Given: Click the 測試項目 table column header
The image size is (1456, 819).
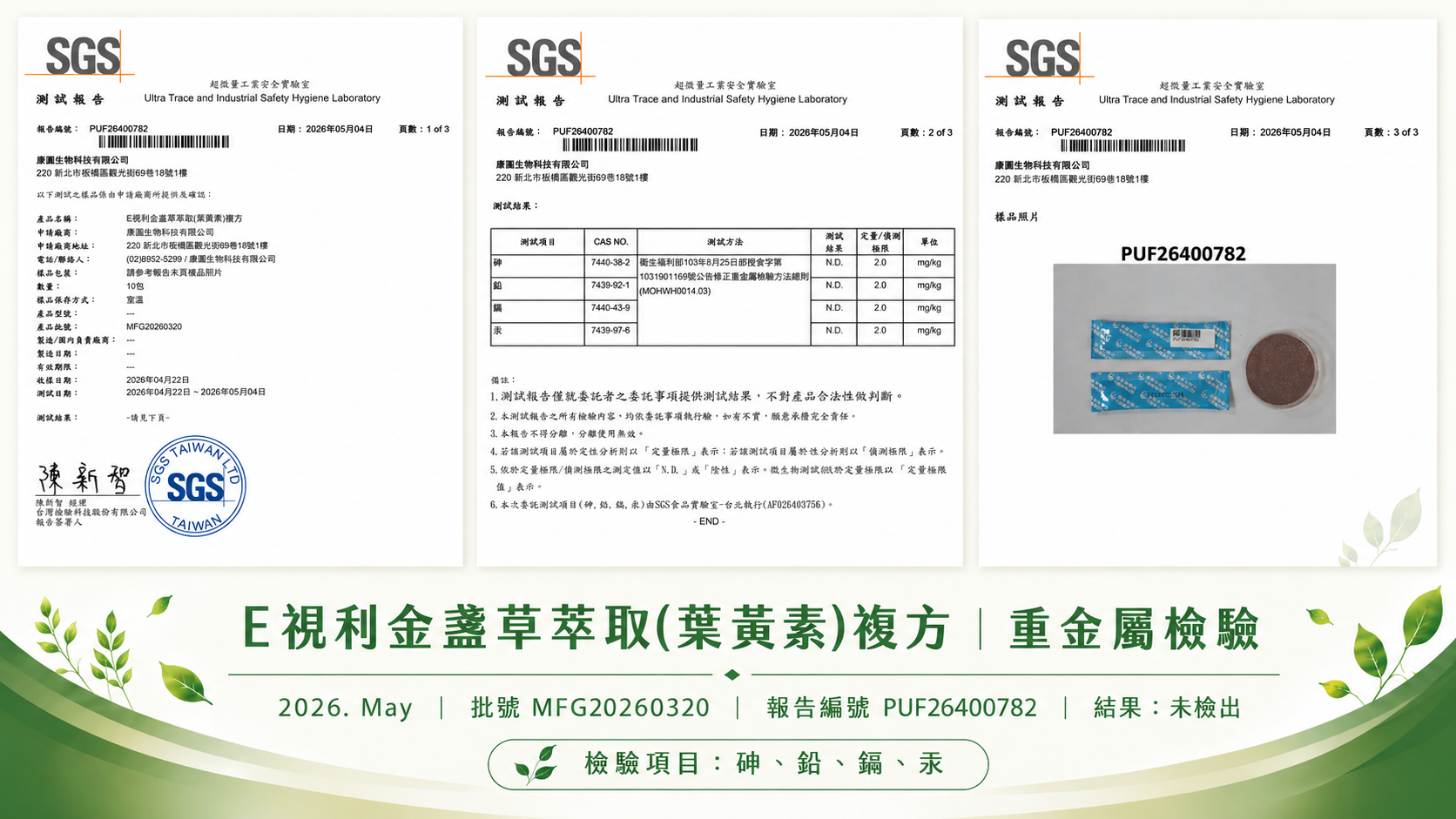Looking at the screenshot, I should click(x=537, y=242).
